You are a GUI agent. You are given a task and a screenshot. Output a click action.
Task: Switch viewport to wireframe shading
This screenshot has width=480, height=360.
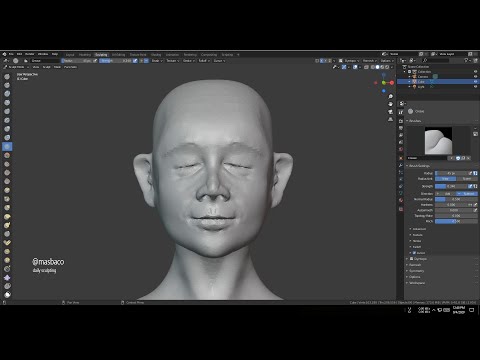373,67
